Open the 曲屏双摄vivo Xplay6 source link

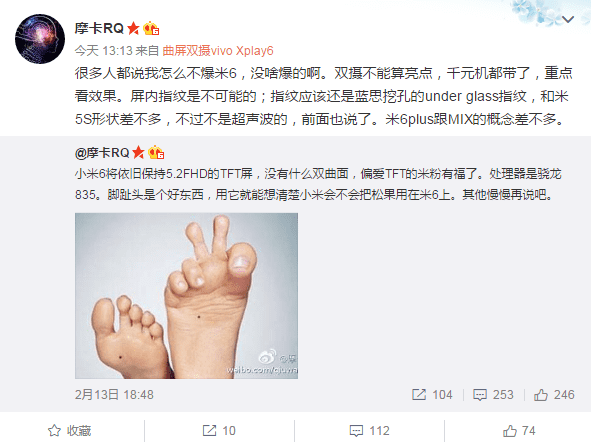218,51
